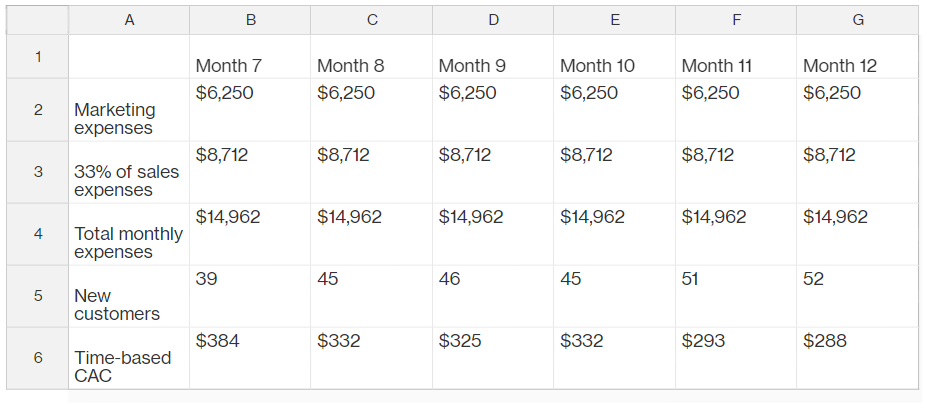Select the Time-based CAC label cell

[129, 358]
